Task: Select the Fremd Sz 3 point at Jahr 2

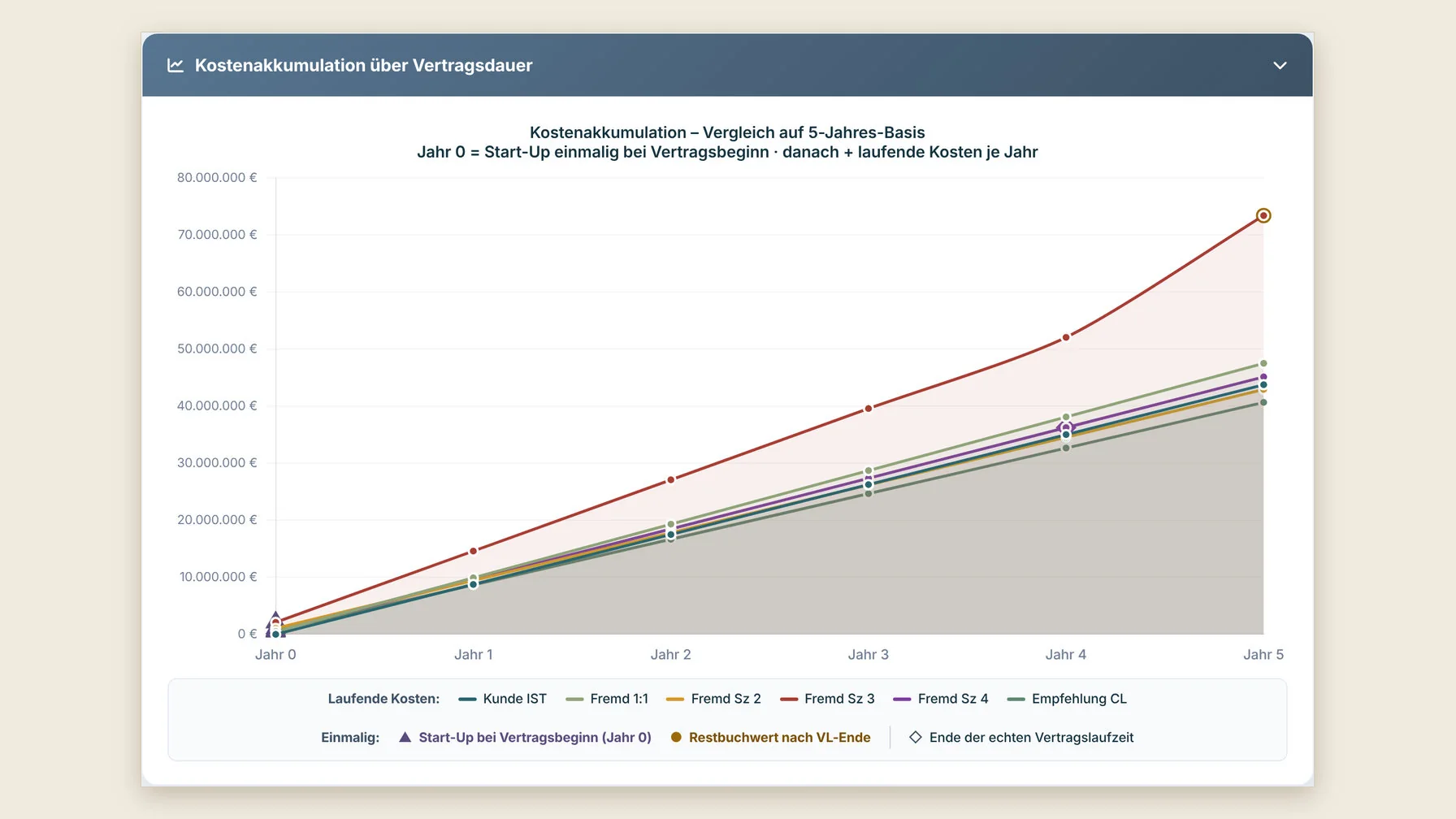Action: coord(671,480)
